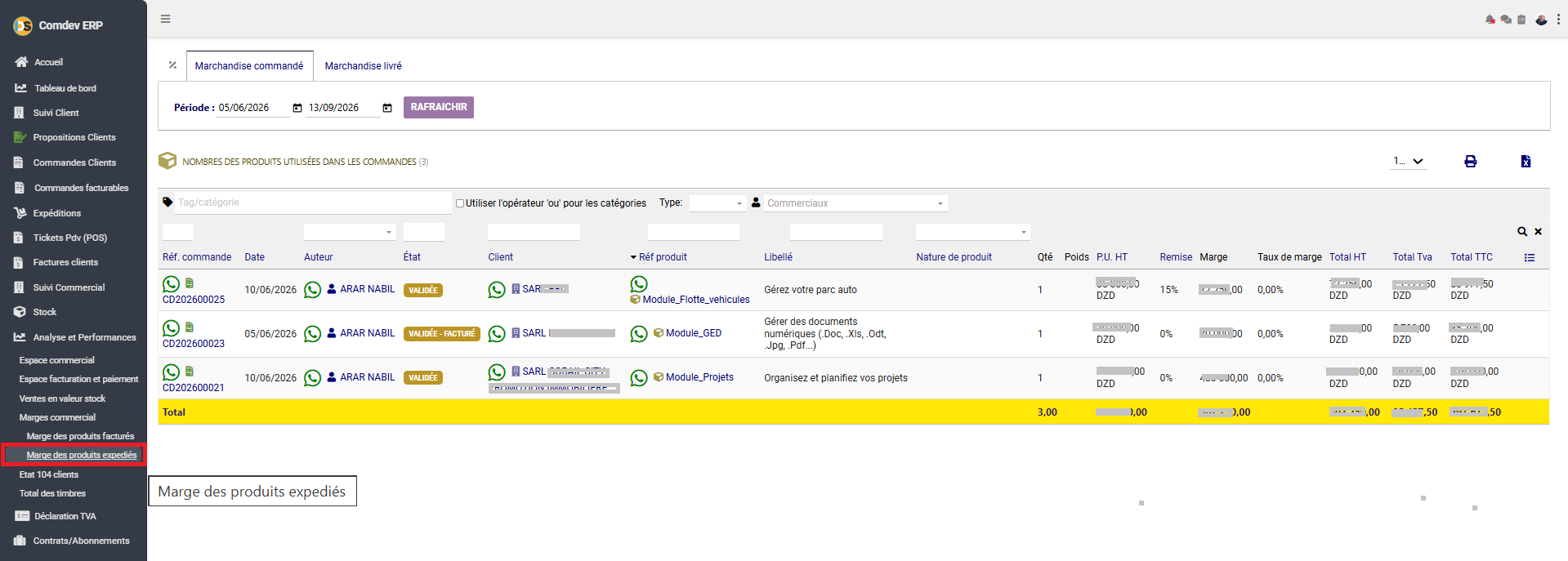
Task: Click WhatsApp icon above Module_Flotte_vehicules
Action: point(639,284)
